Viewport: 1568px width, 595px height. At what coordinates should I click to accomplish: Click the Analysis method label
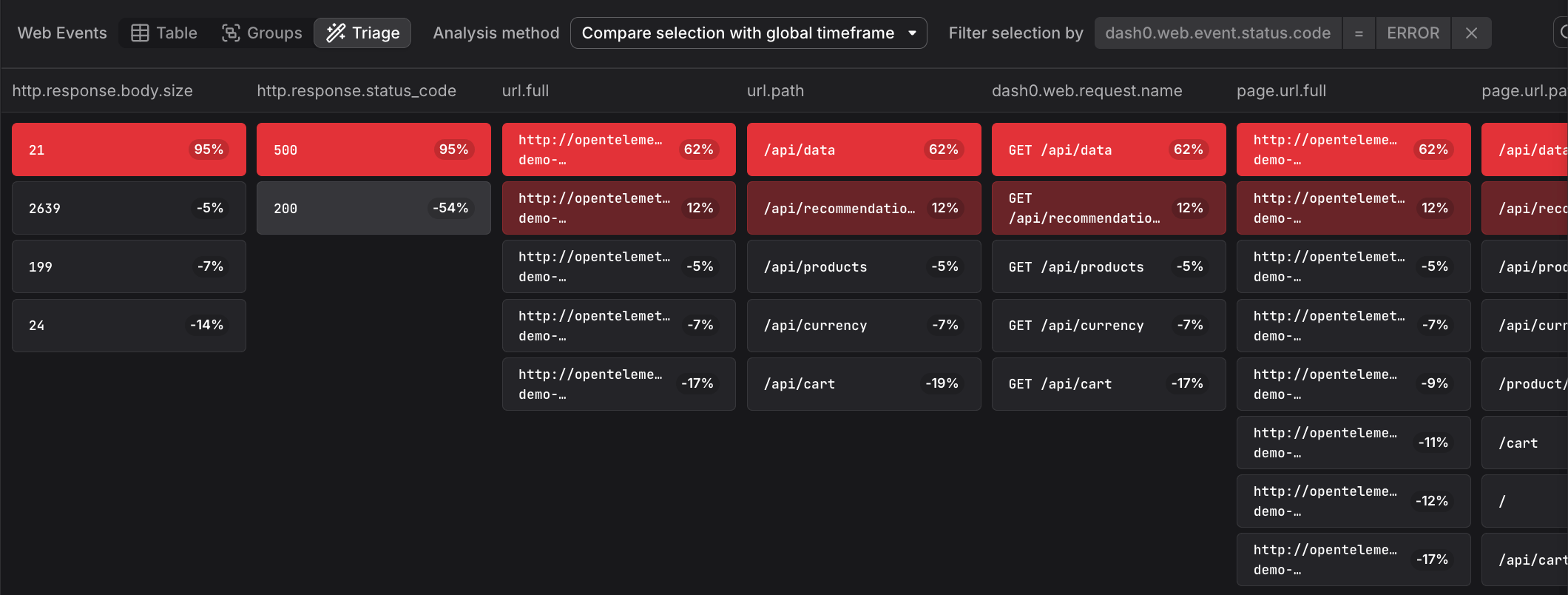[496, 33]
